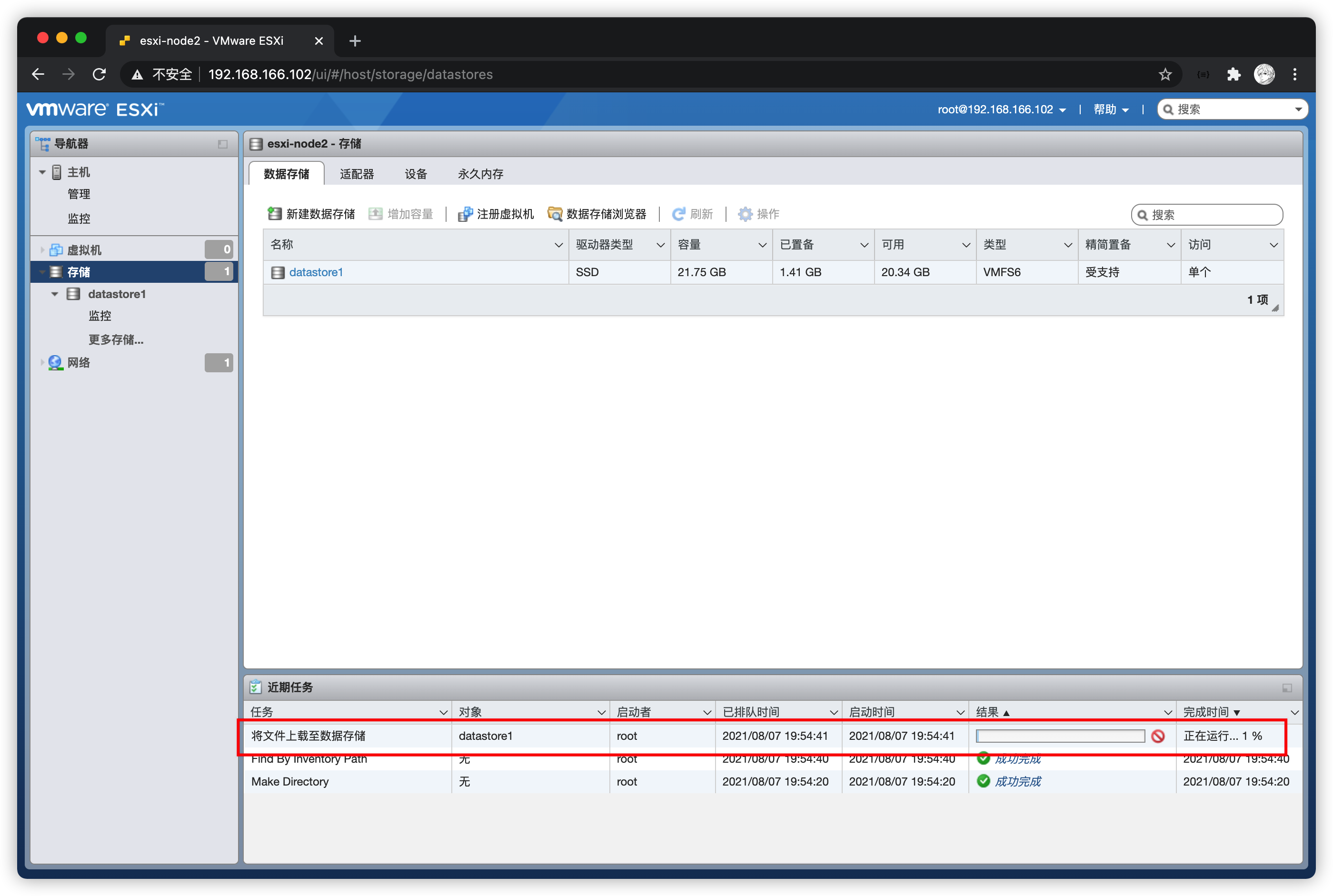This screenshot has width=1333, height=896.
Task: Open the Datastore browser (数据存储浏览器)
Action: pyautogui.click(x=597, y=214)
